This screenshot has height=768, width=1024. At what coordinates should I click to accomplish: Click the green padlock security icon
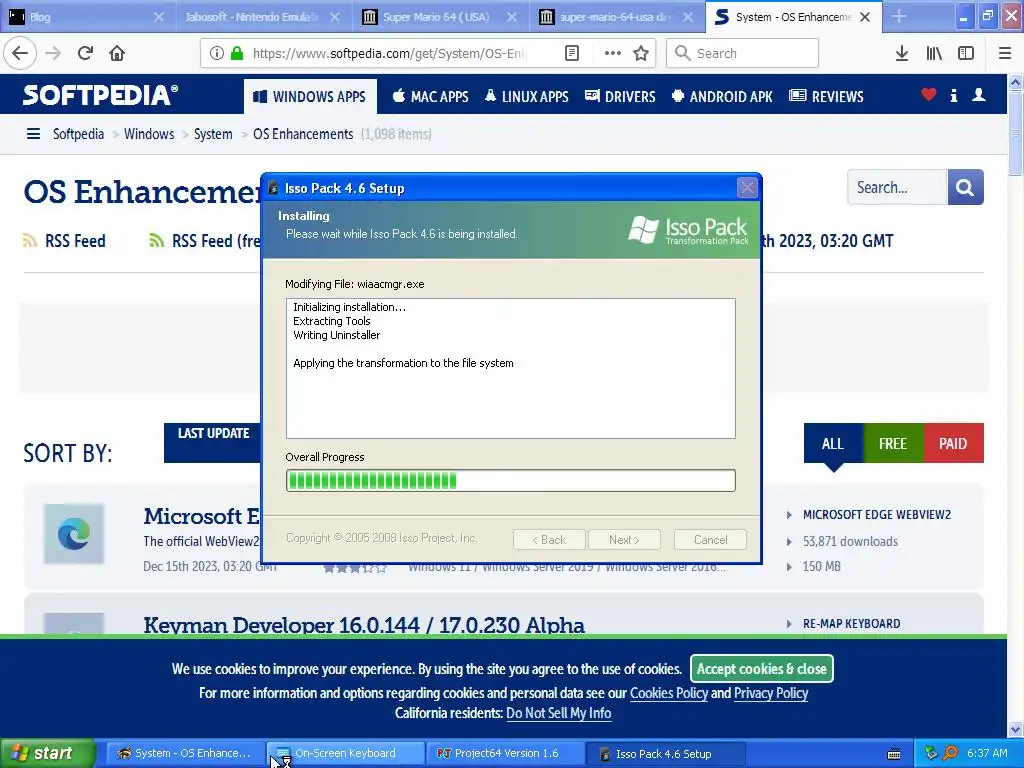coord(237,53)
